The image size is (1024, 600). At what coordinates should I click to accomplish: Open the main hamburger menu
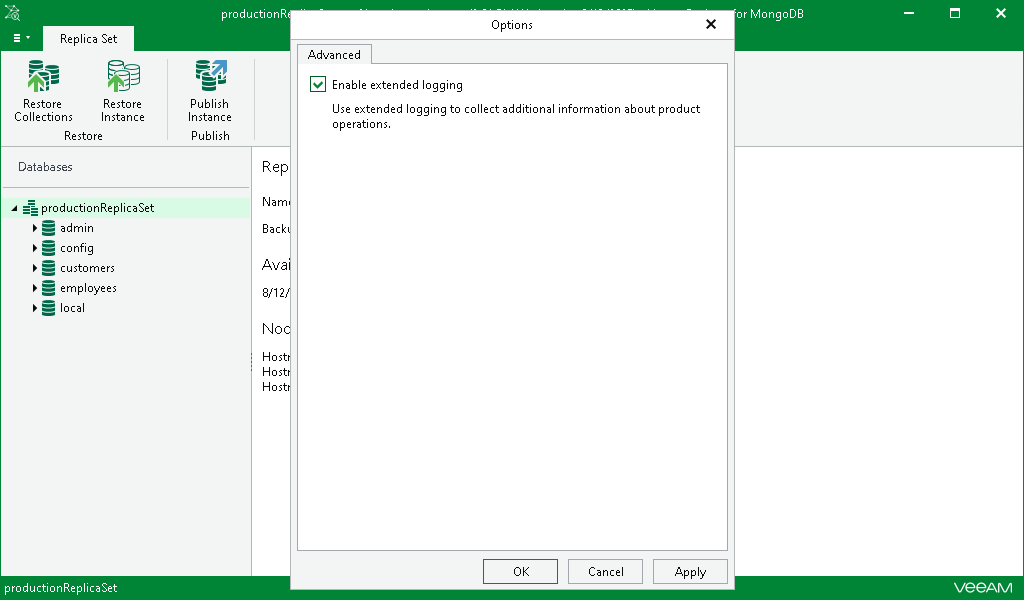22,38
